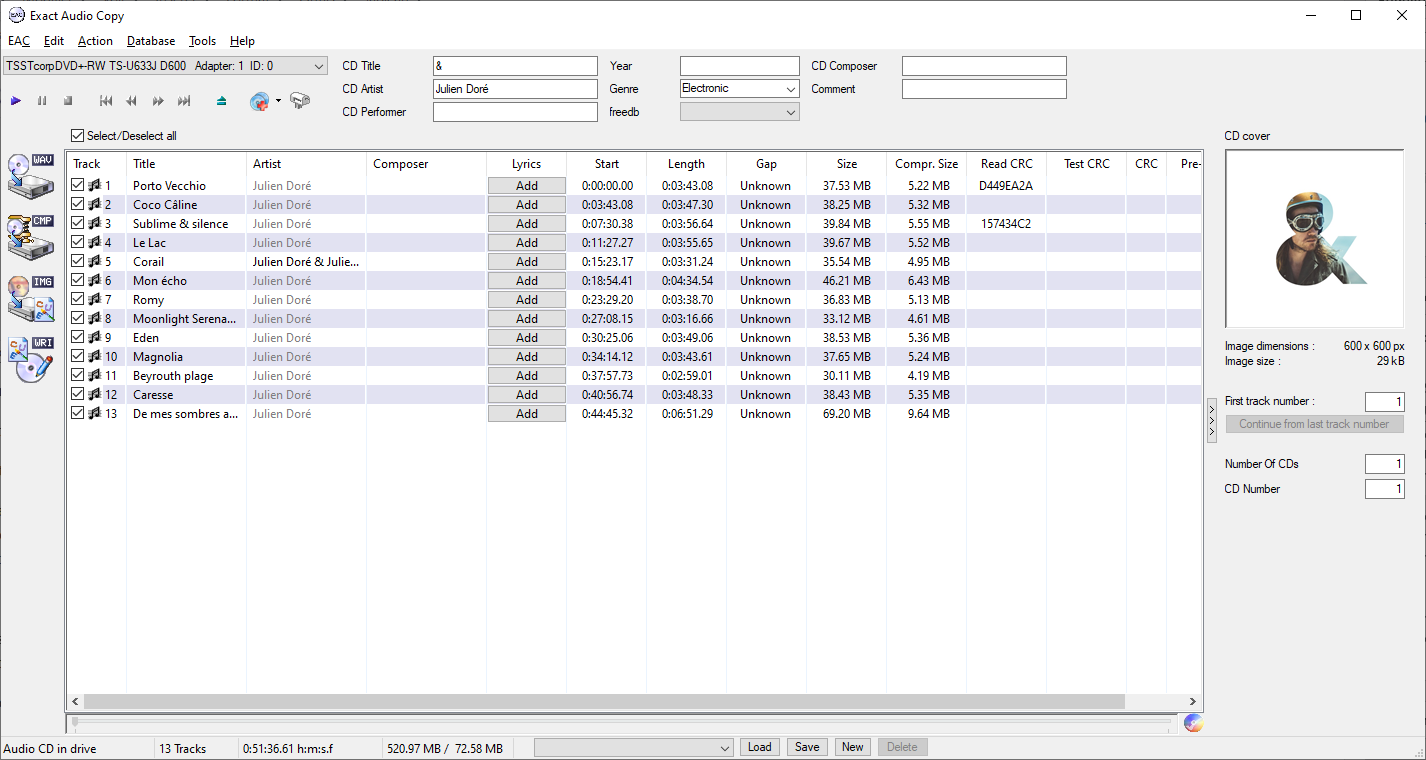Uncheck track 8 Moonlight Serenade checkbox
Viewport: 1426px width, 760px height.
tap(78, 318)
